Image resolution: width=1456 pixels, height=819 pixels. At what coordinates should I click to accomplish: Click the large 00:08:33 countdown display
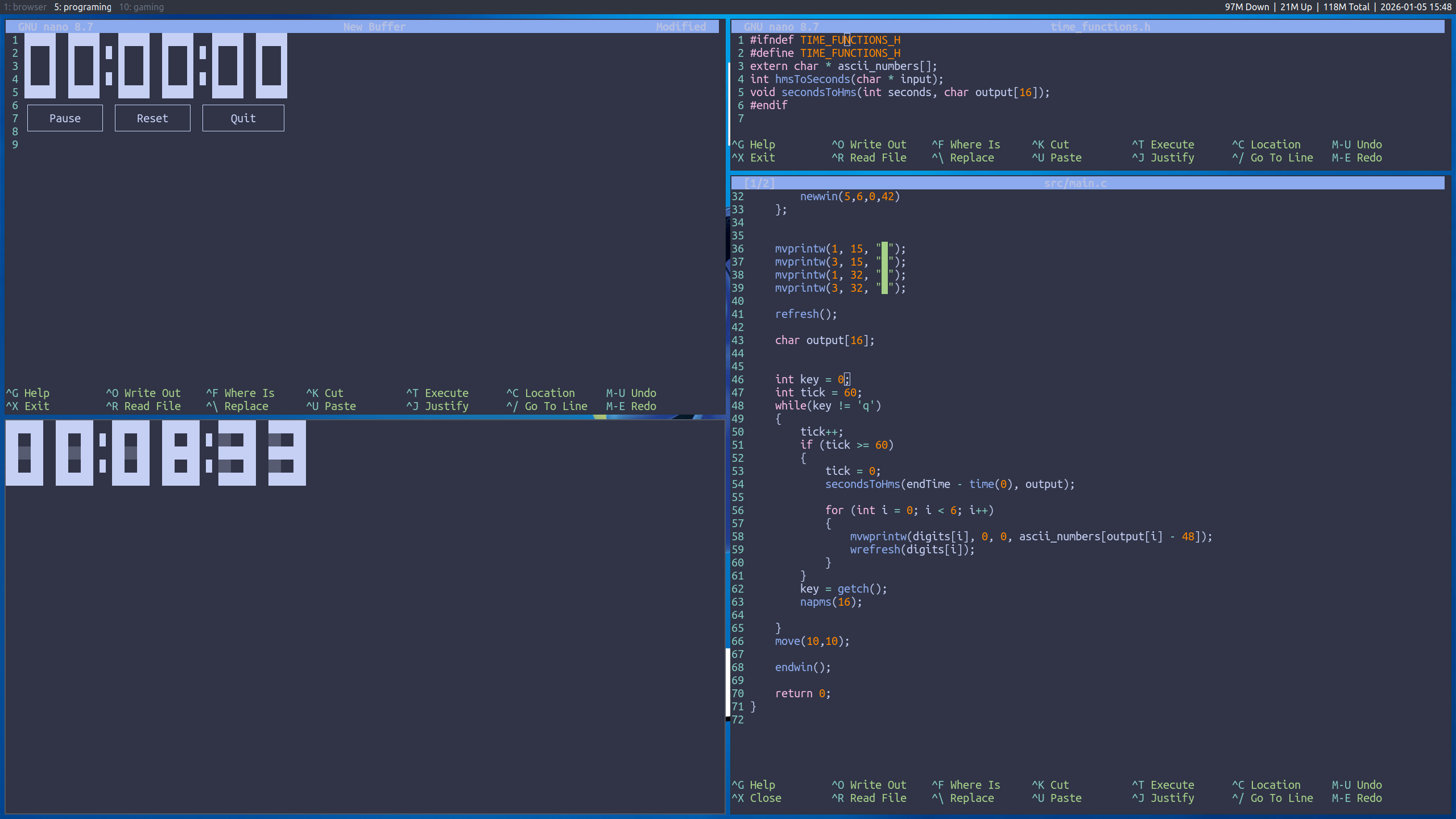point(156,453)
